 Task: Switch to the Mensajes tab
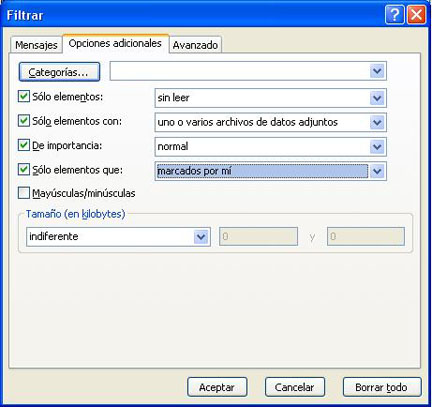[x=36, y=45]
